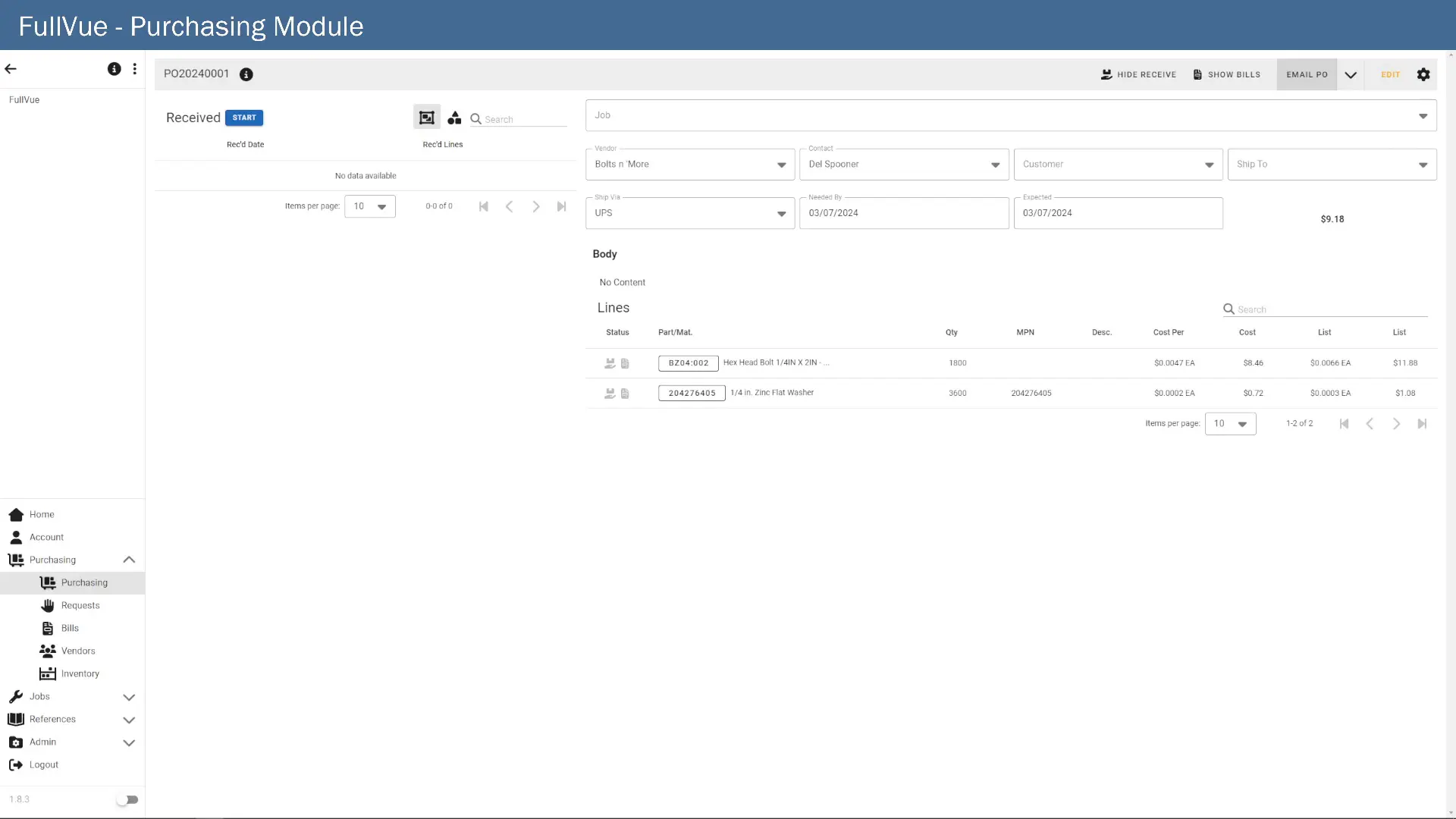This screenshot has height=819, width=1456.
Task: Click Logout in sidebar
Action: tap(72, 765)
